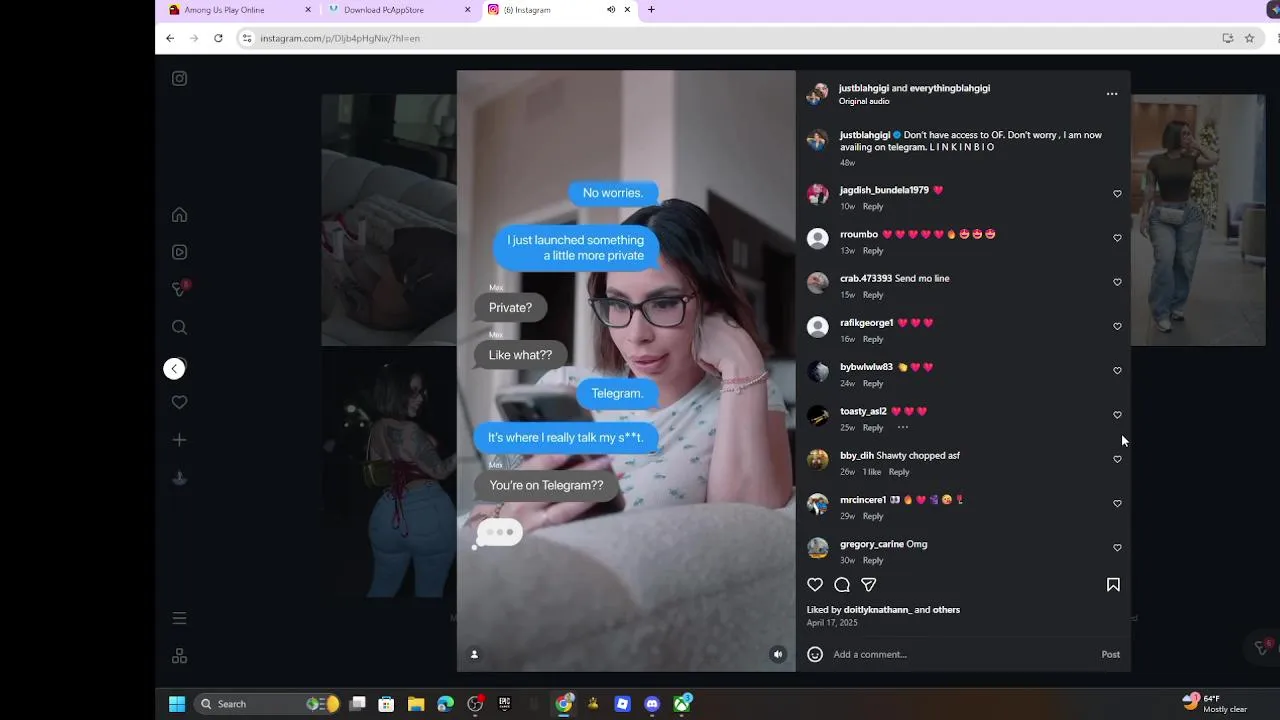View '1 like' on bby_dih's comment
Viewport: 1280px width, 720px height.
point(872,472)
